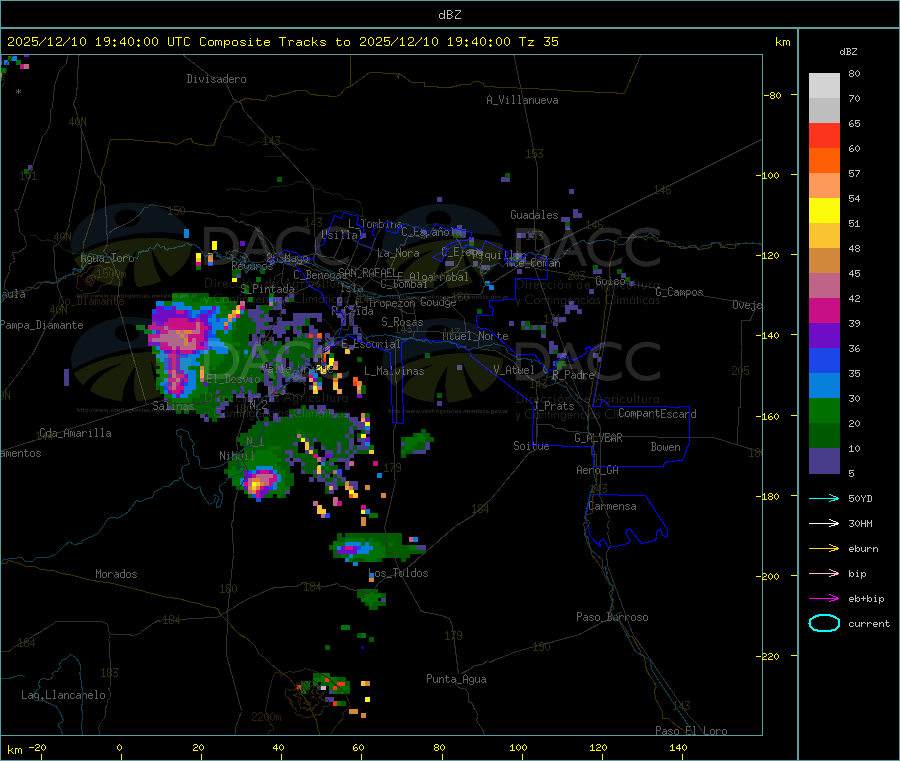Click the 'Pampa_Diamante' map label
The image size is (900, 761).
pyautogui.click(x=42, y=325)
